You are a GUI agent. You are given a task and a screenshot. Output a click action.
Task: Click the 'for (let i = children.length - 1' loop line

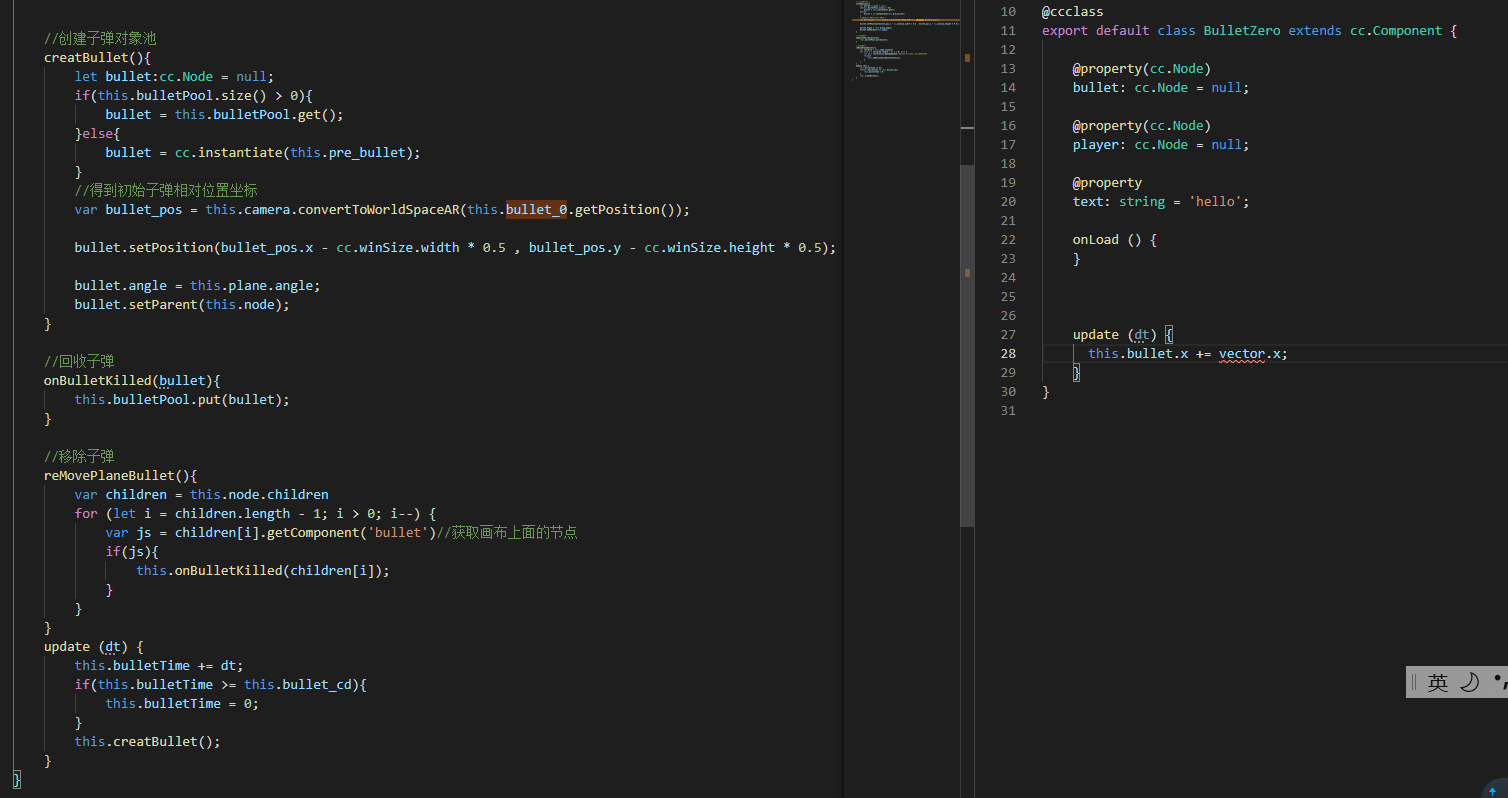(255, 514)
